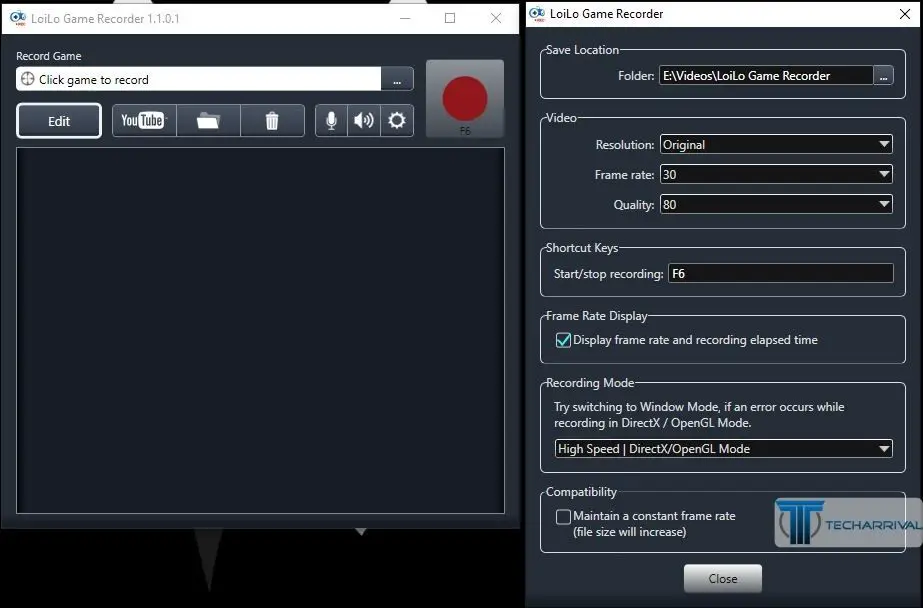Click the Start/stop recording shortcut field

tap(781, 273)
